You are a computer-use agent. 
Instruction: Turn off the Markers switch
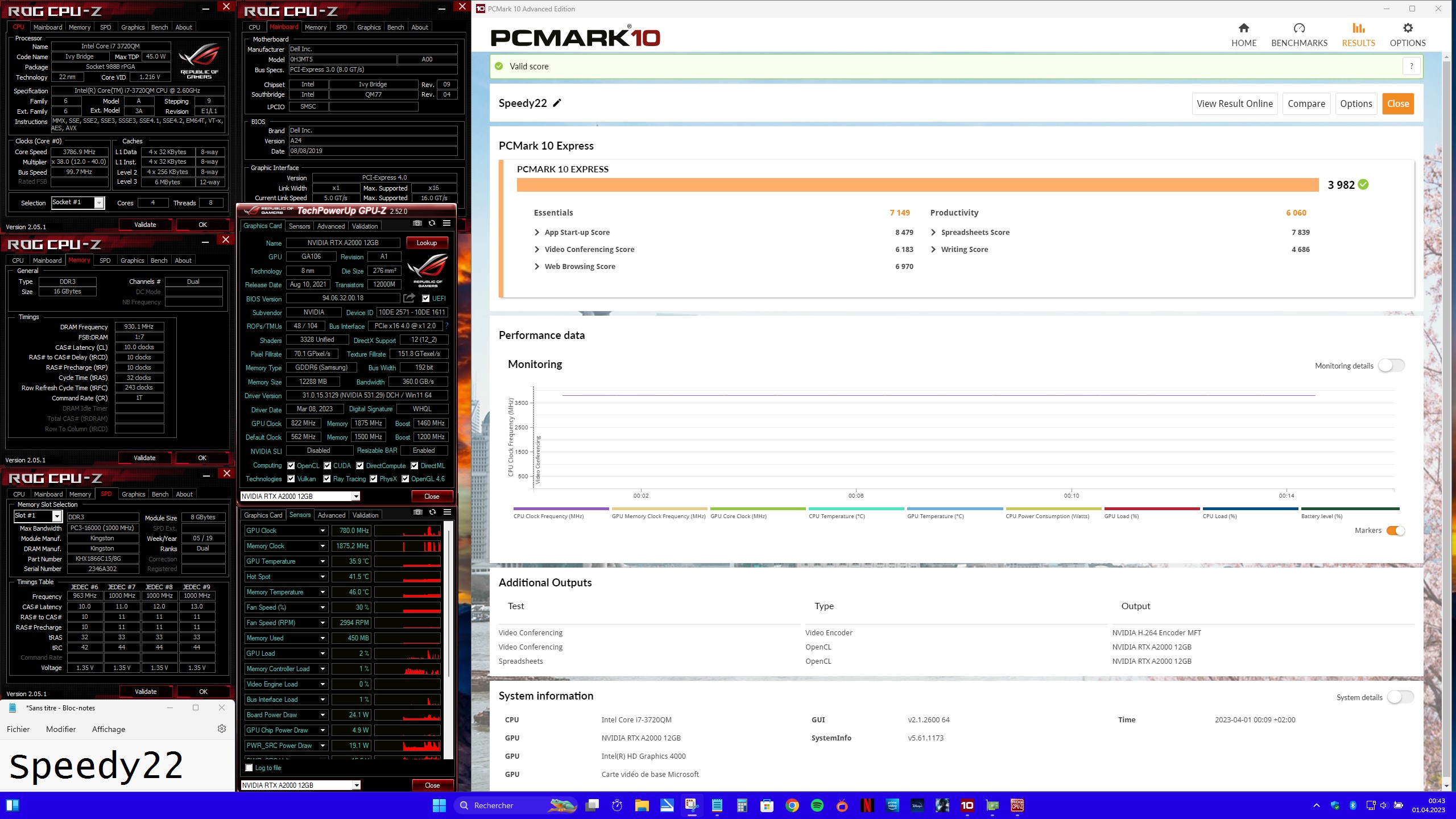pyautogui.click(x=1396, y=531)
